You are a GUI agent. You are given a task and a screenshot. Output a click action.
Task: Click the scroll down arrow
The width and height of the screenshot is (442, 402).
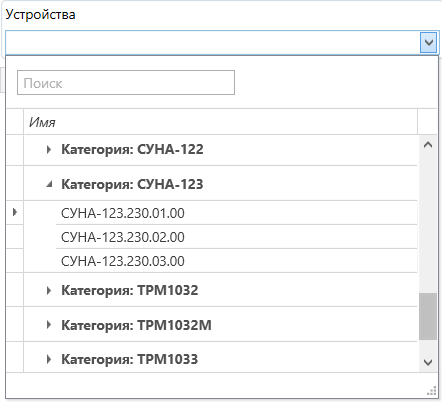pos(428,362)
